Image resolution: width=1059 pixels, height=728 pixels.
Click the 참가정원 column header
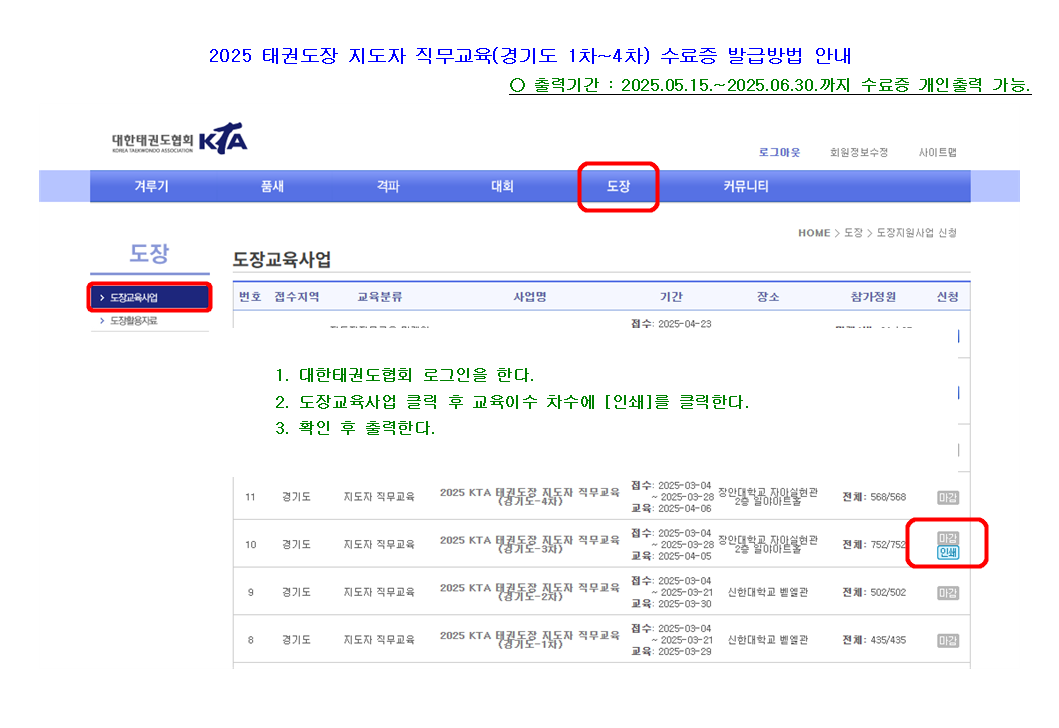coord(873,297)
